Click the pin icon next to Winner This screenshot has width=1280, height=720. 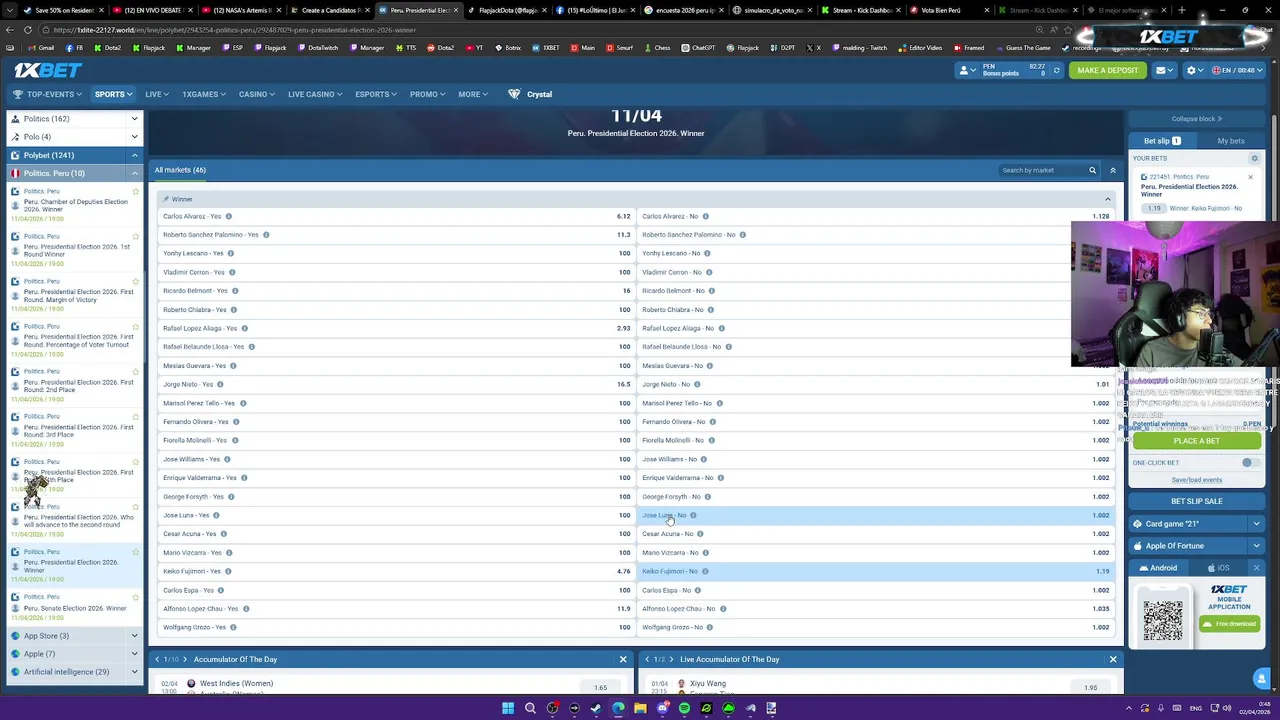166,199
